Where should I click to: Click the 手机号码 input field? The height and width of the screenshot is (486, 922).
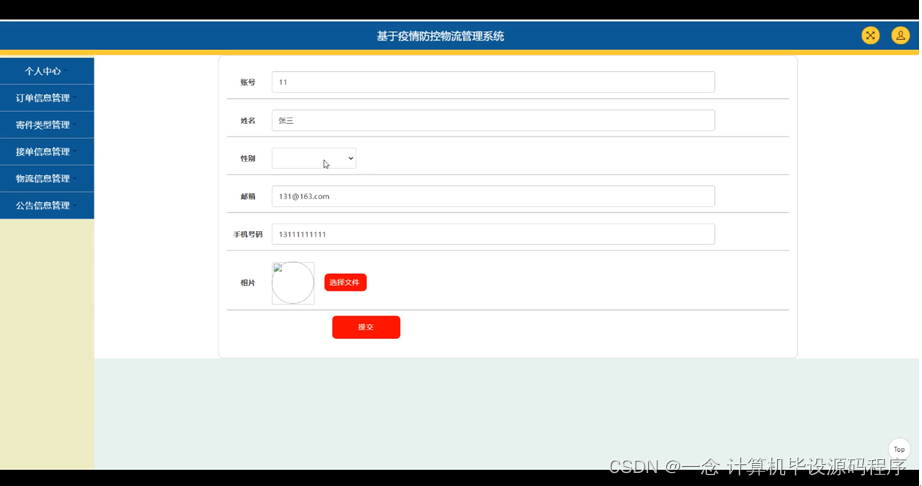point(493,234)
